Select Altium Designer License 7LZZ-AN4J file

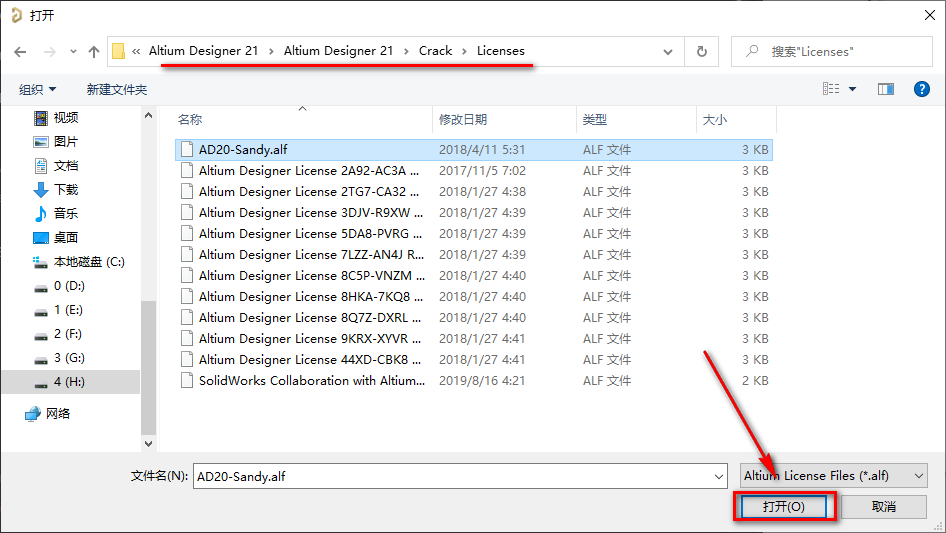point(474,255)
